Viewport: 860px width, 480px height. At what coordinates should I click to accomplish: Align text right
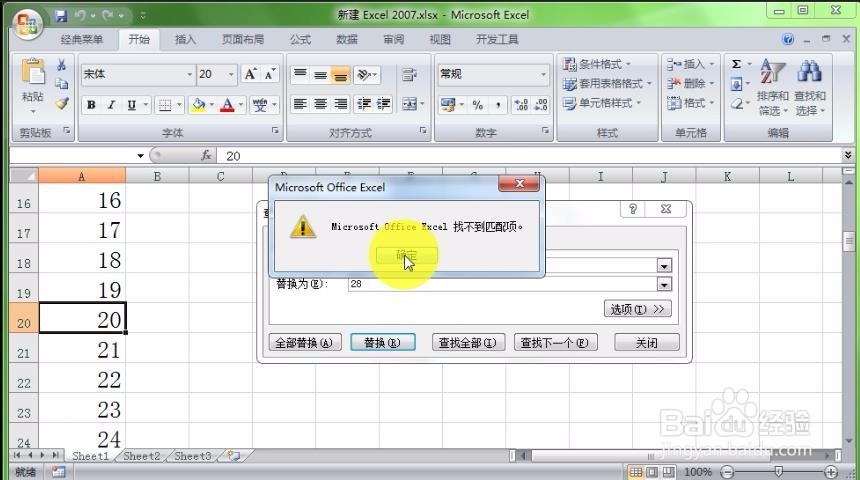(341, 104)
